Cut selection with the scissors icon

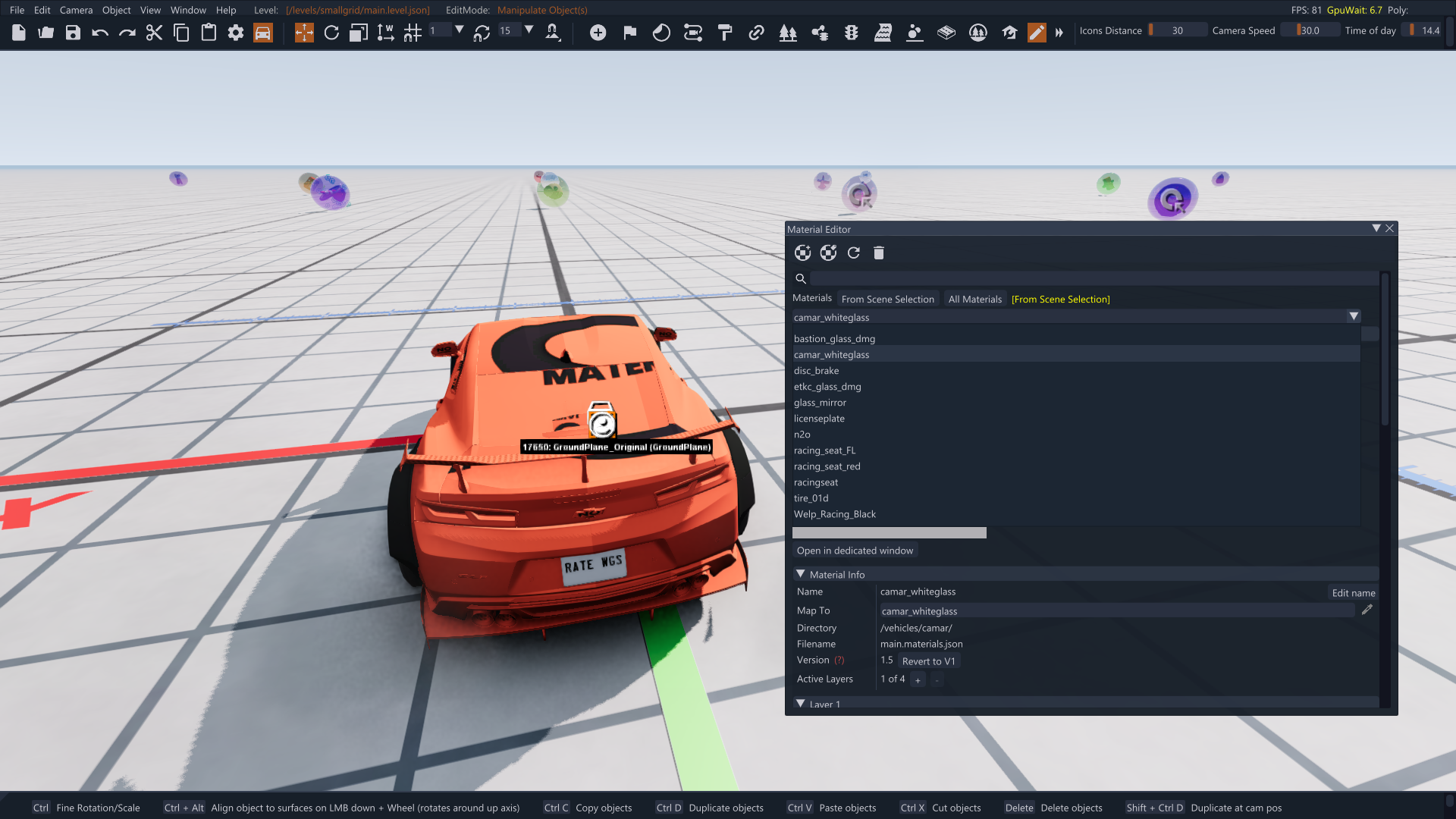point(154,33)
